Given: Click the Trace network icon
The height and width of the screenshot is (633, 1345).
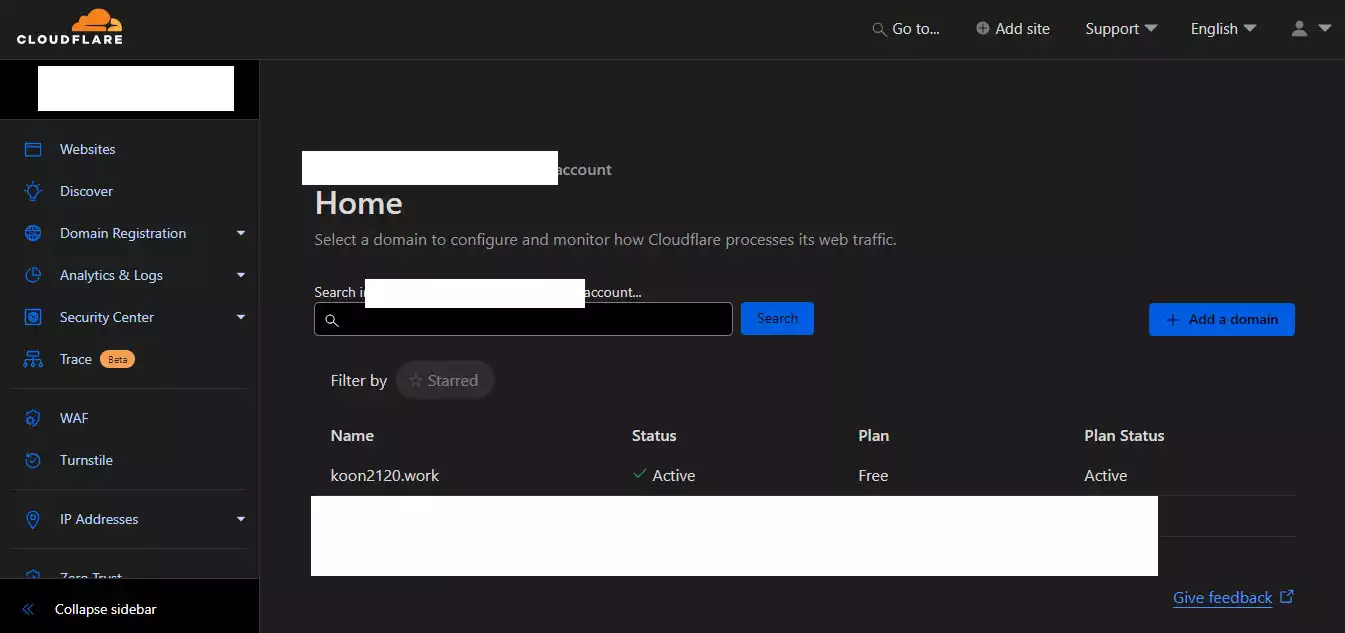Looking at the screenshot, I should pos(33,359).
